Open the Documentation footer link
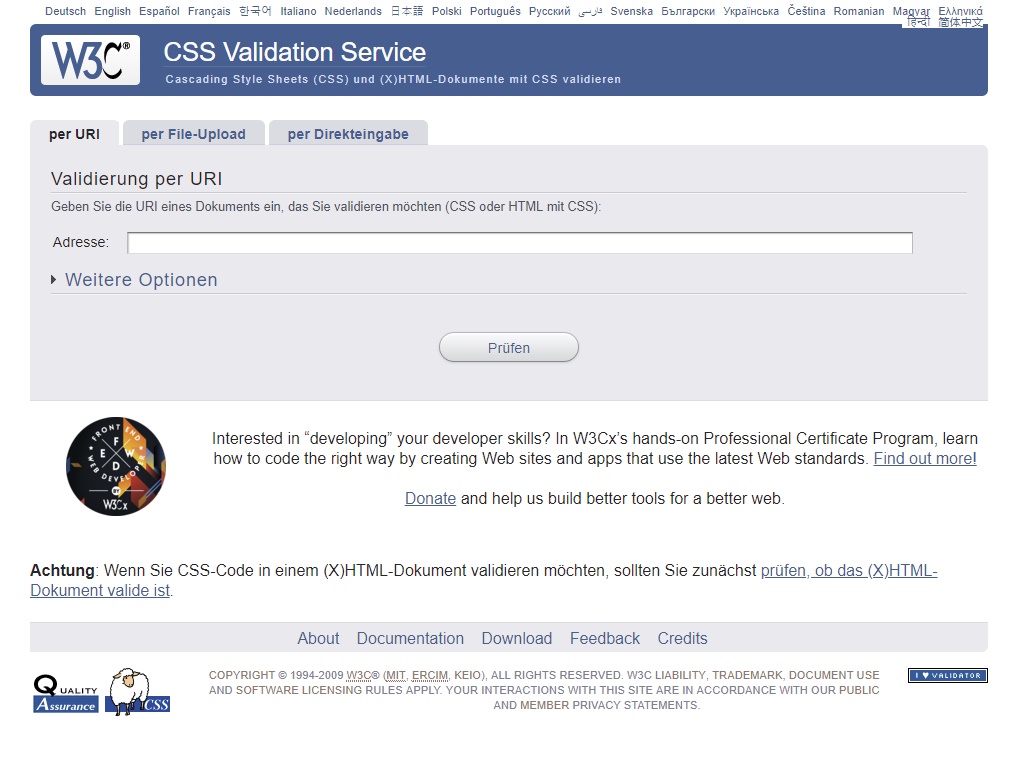The width and height of the screenshot is (1016, 773). coord(410,638)
